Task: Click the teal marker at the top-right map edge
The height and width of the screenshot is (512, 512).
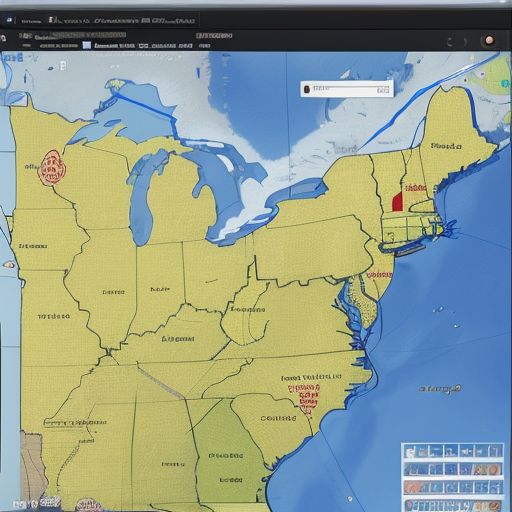Action: pyautogui.click(x=506, y=83)
